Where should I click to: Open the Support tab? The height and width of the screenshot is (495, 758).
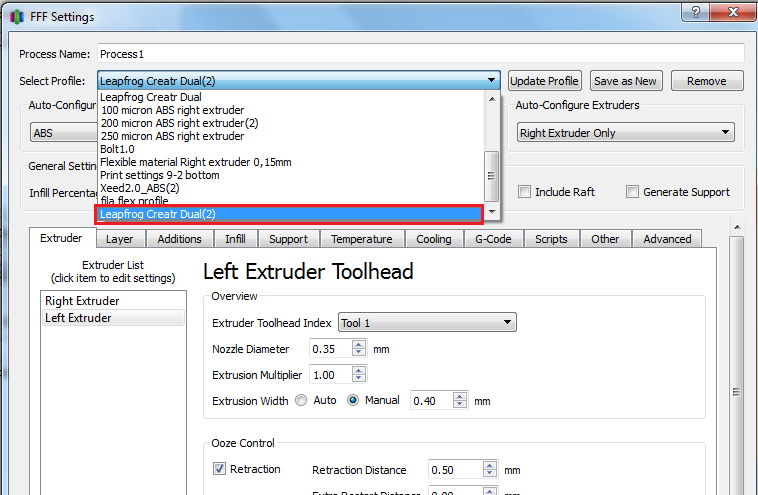click(x=288, y=239)
